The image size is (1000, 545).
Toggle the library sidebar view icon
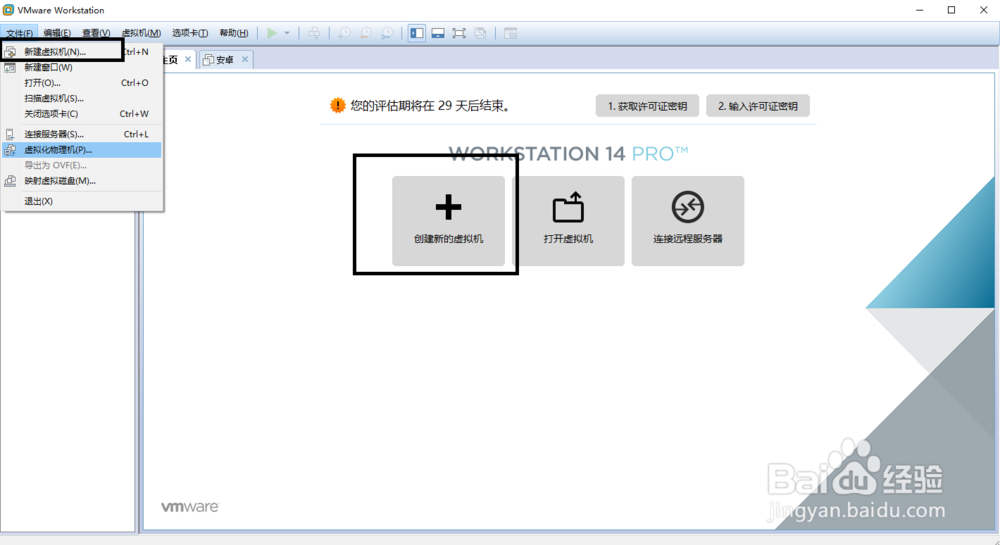pyautogui.click(x=417, y=33)
